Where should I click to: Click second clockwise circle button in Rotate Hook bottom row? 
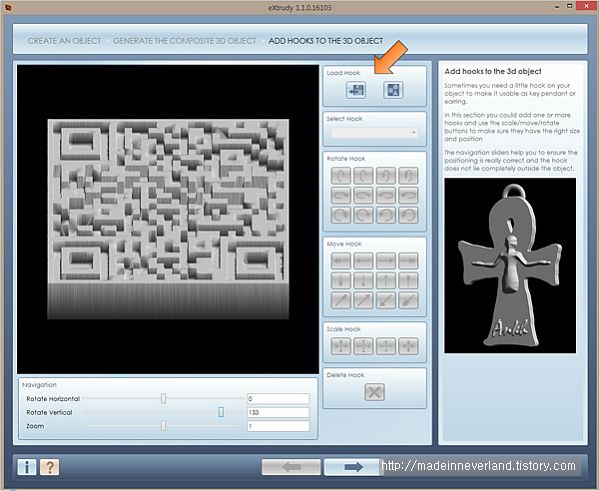(363, 215)
